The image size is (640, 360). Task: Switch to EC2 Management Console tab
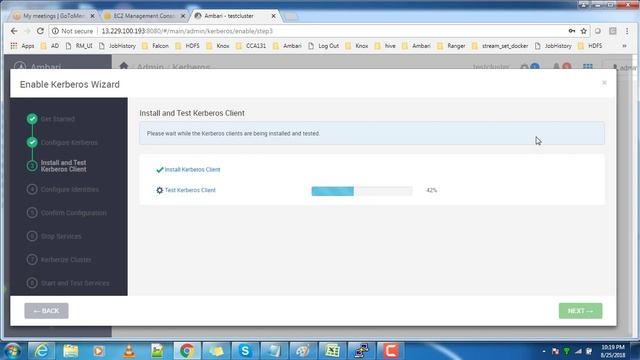[144, 16]
